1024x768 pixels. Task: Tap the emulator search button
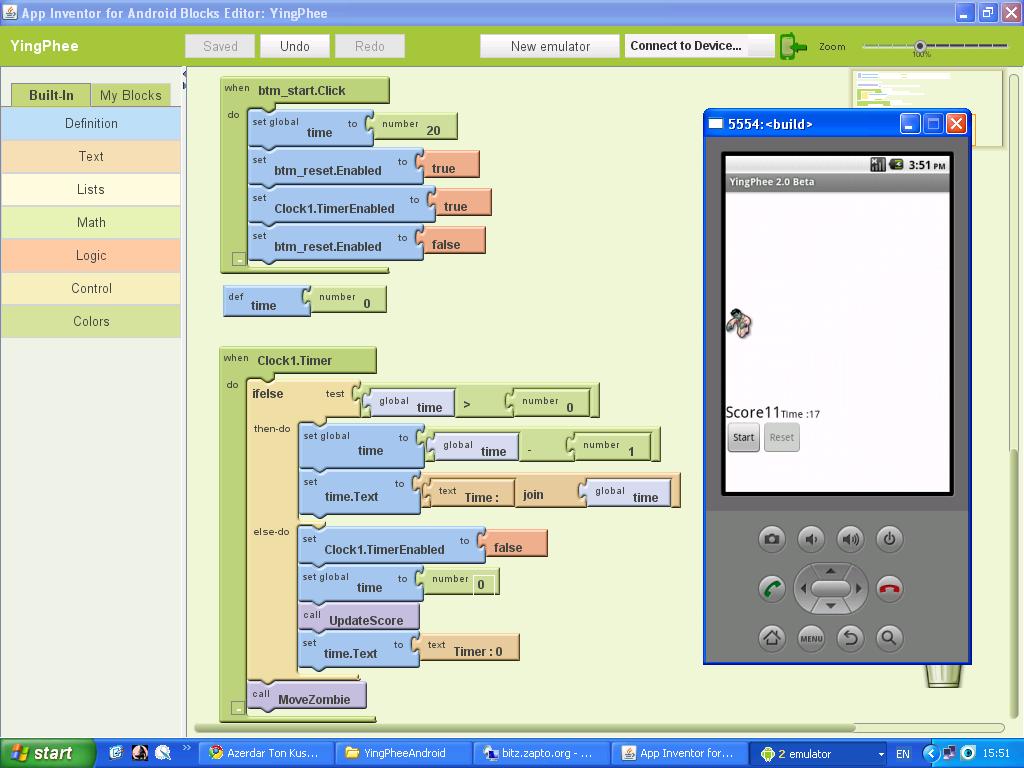[889, 637]
